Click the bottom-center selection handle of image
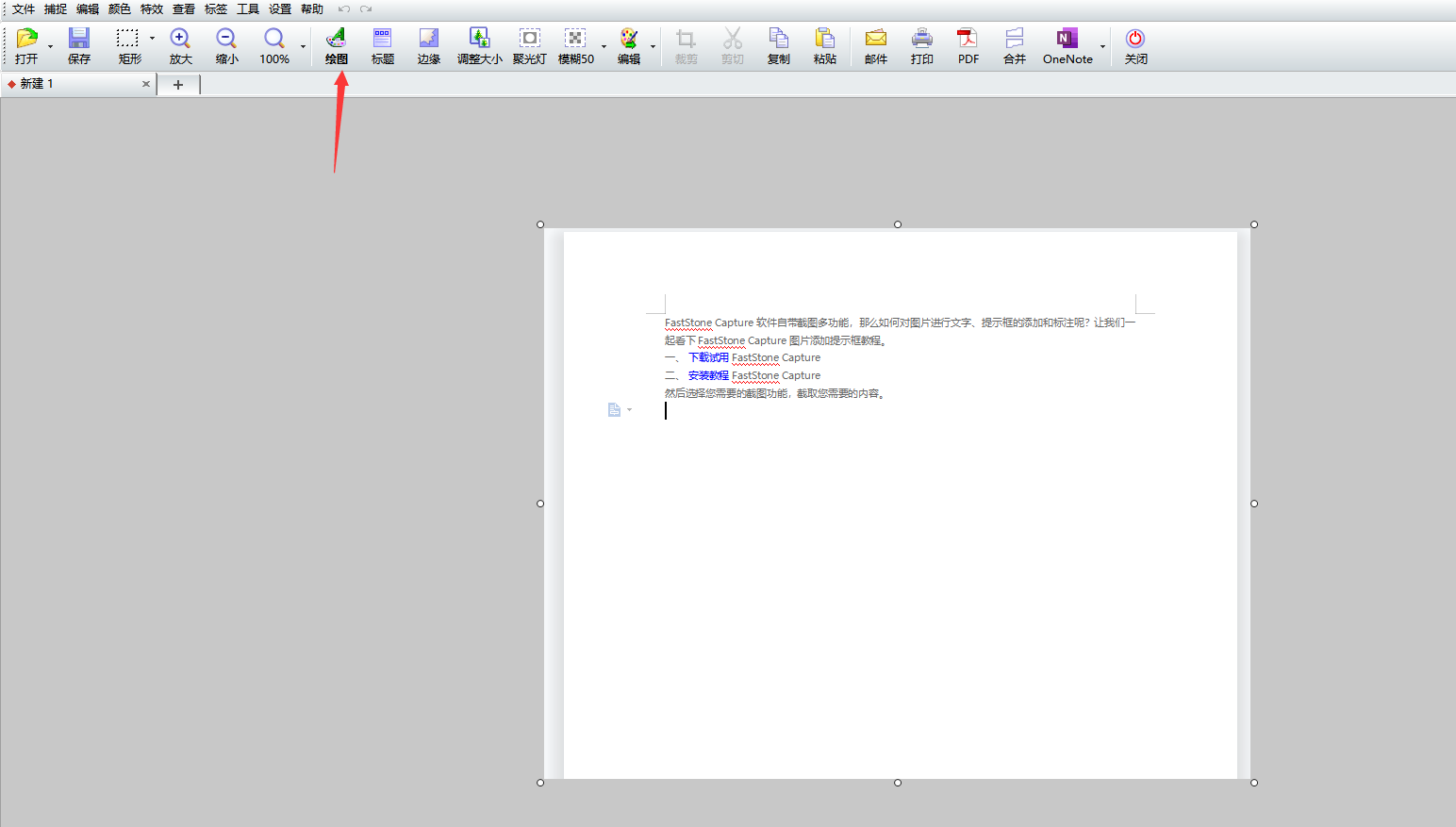 coord(898,783)
